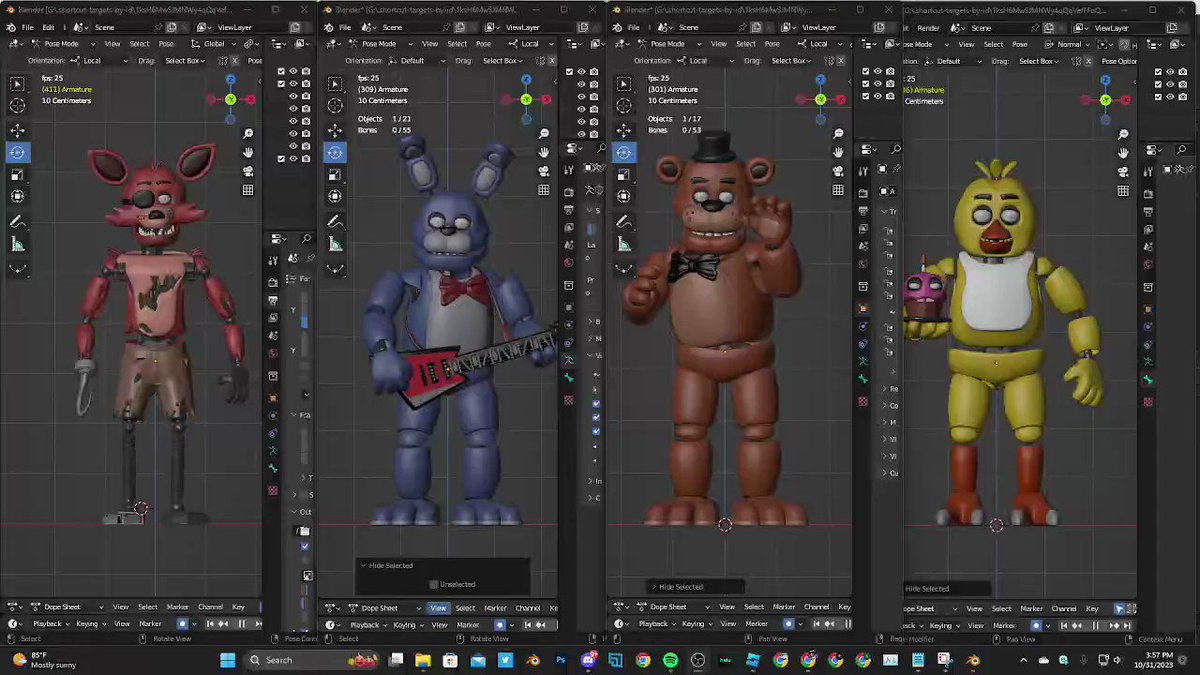Click the zoom magnifier in Foxy viewport
Image resolution: width=1200 pixels, height=675 pixels.
point(248,133)
